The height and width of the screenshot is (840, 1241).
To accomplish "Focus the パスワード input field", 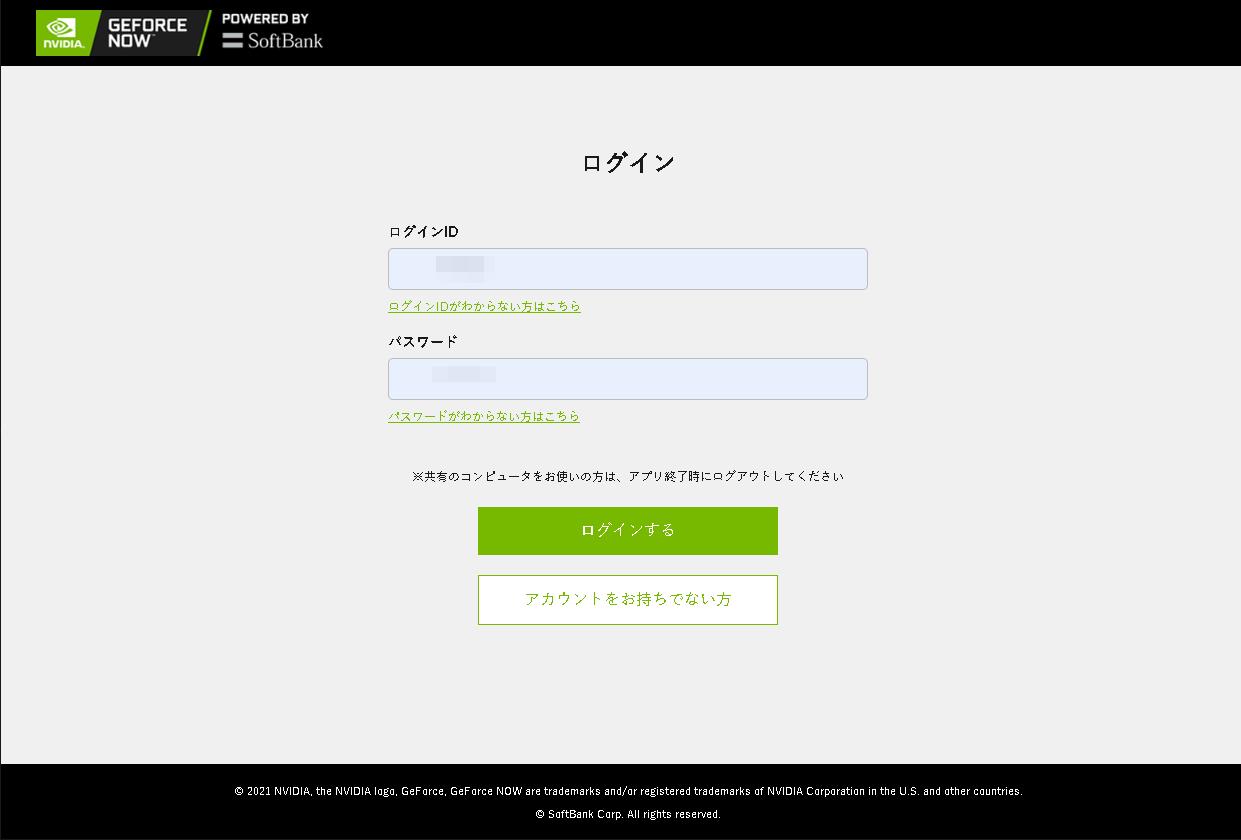I will [628, 378].
